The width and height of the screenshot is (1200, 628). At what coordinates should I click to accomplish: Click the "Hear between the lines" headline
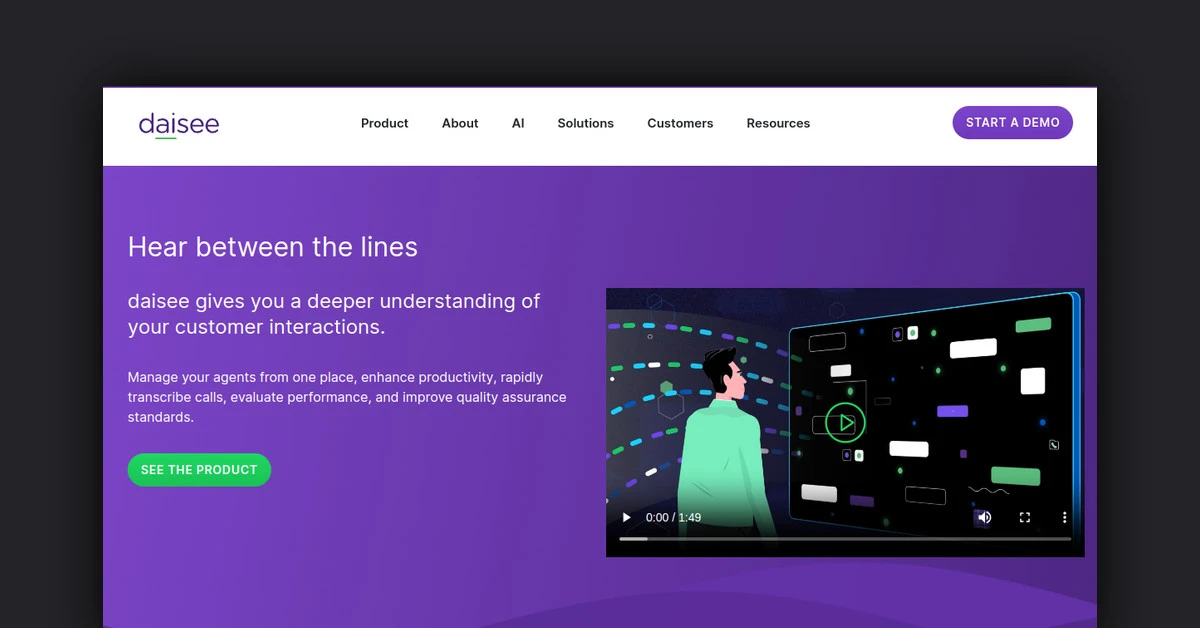point(273,247)
